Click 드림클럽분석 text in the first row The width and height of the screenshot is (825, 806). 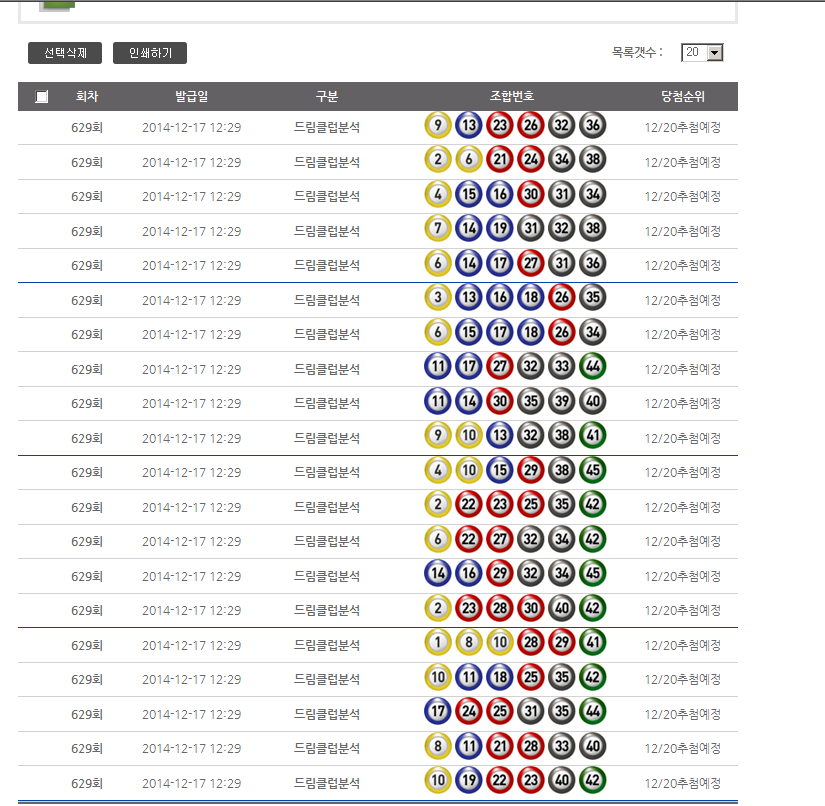pyautogui.click(x=327, y=127)
